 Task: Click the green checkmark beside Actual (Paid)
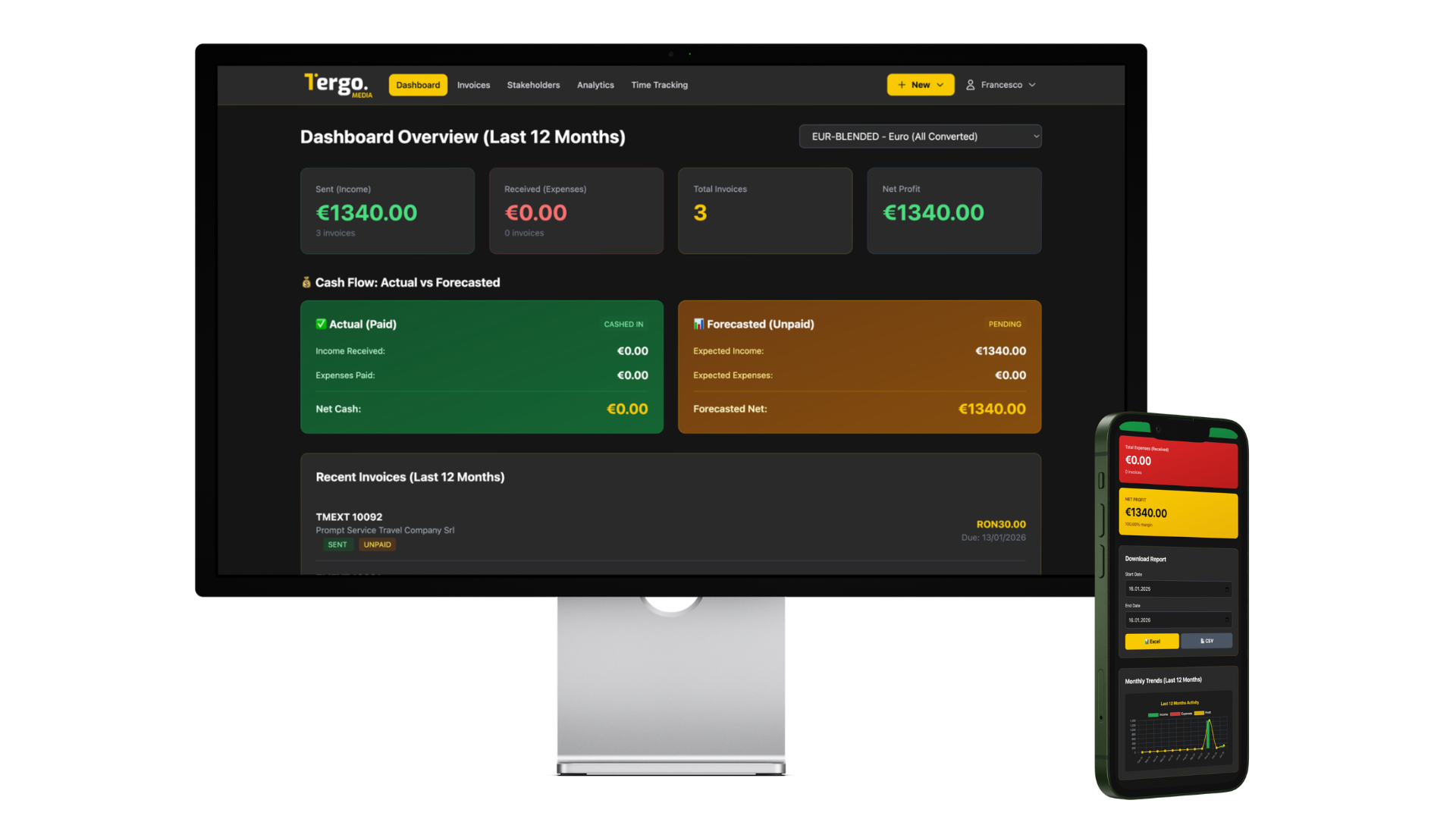point(321,324)
